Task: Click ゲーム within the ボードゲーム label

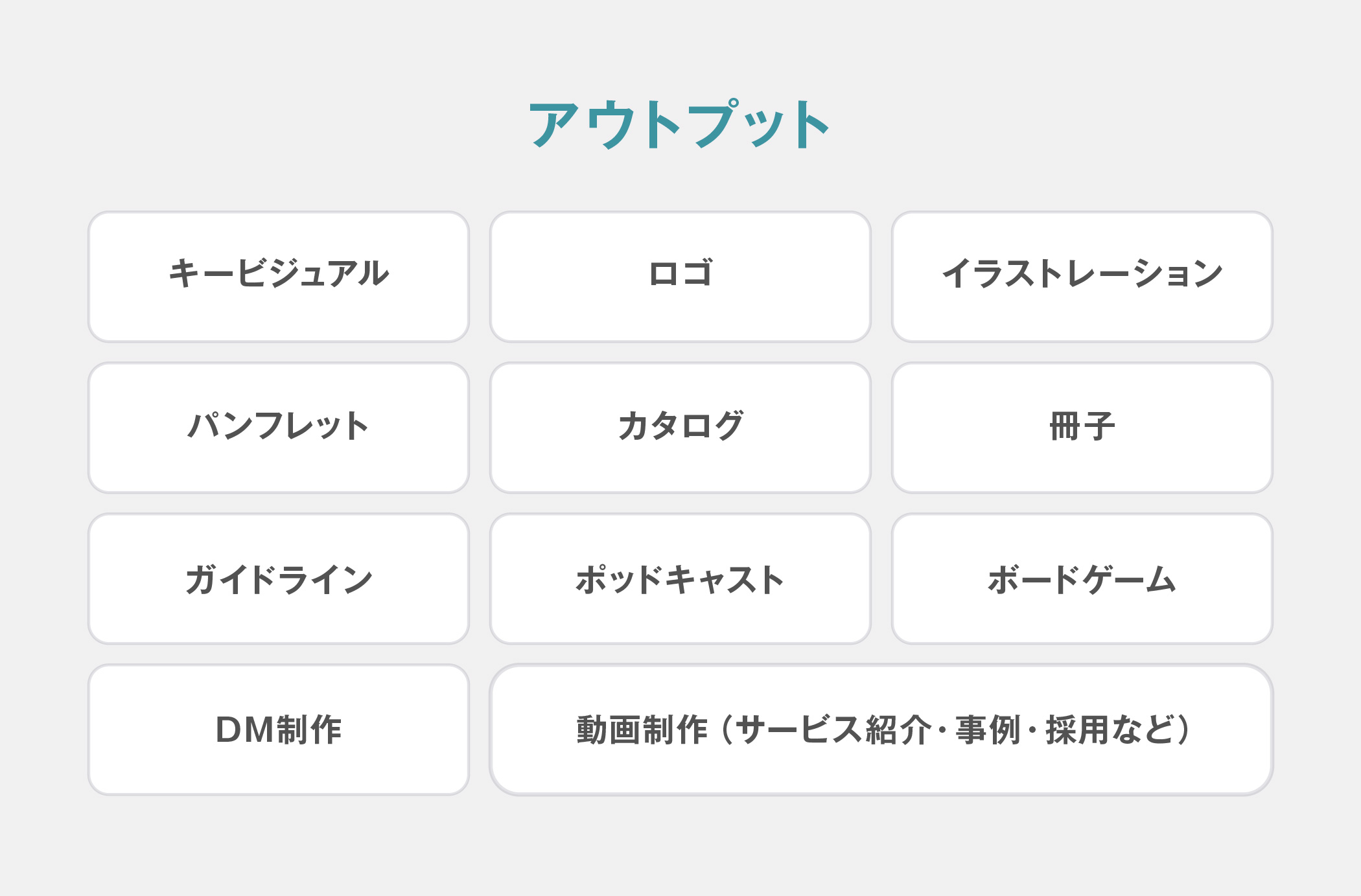Action: click(x=1129, y=579)
